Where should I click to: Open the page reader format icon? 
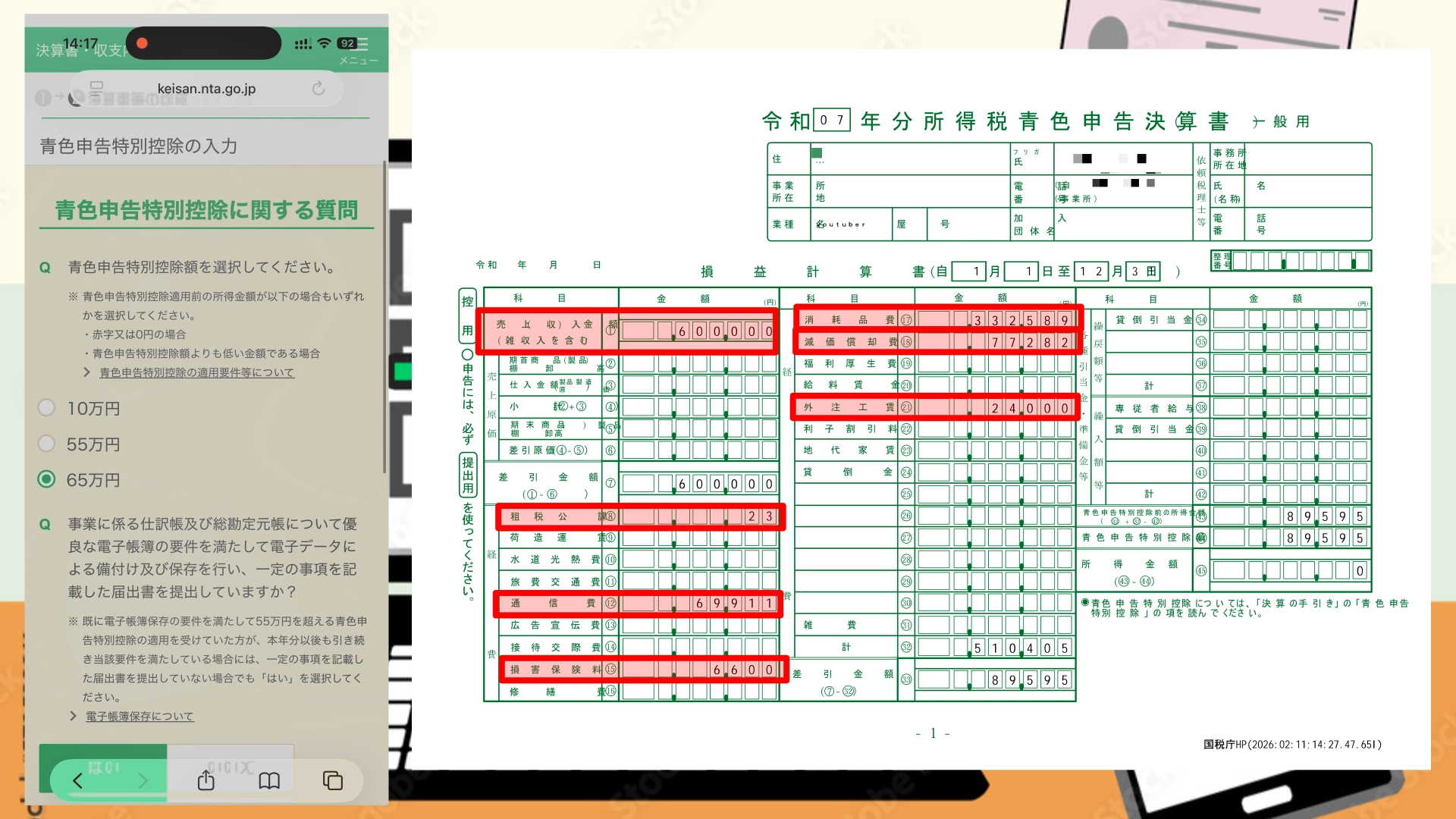[x=96, y=89]
